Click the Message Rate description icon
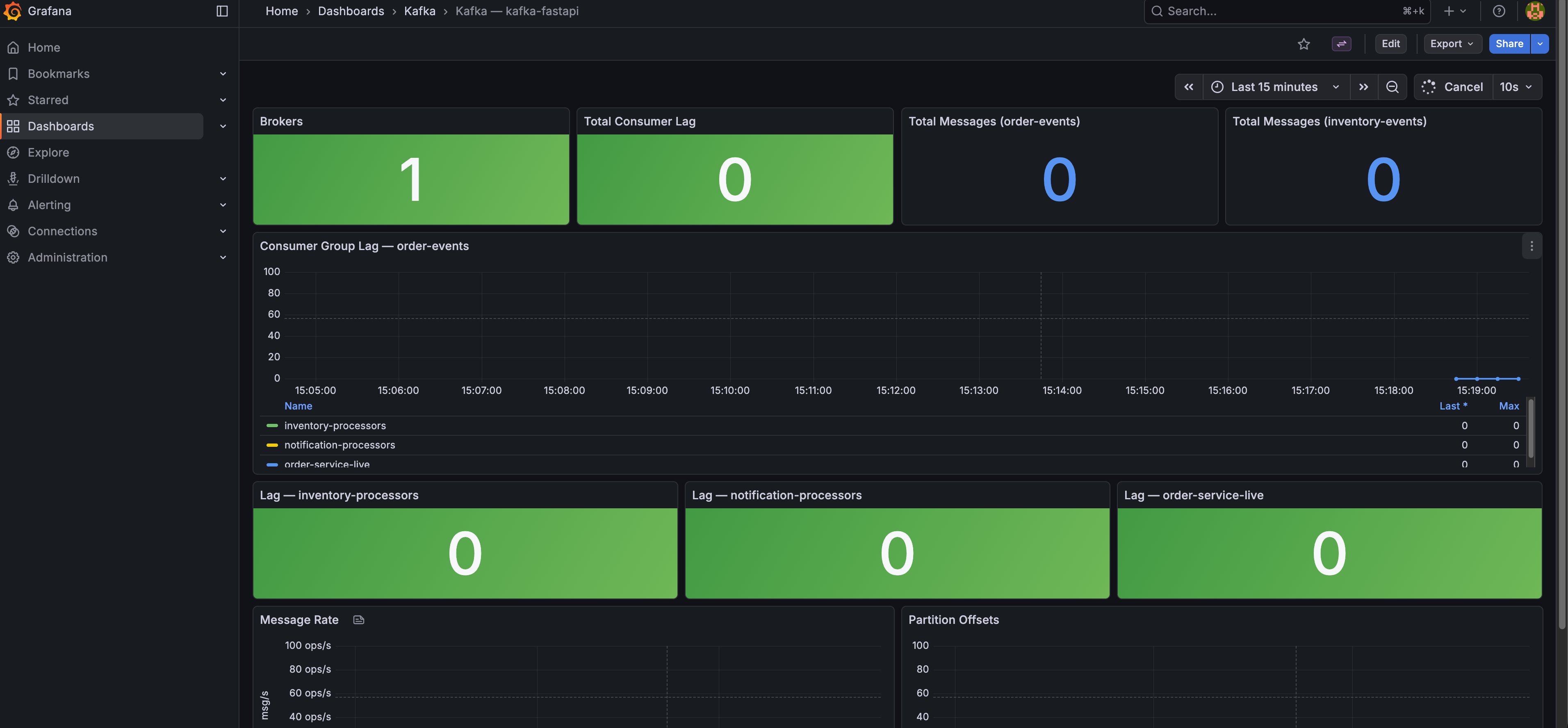 click(358, 620)
